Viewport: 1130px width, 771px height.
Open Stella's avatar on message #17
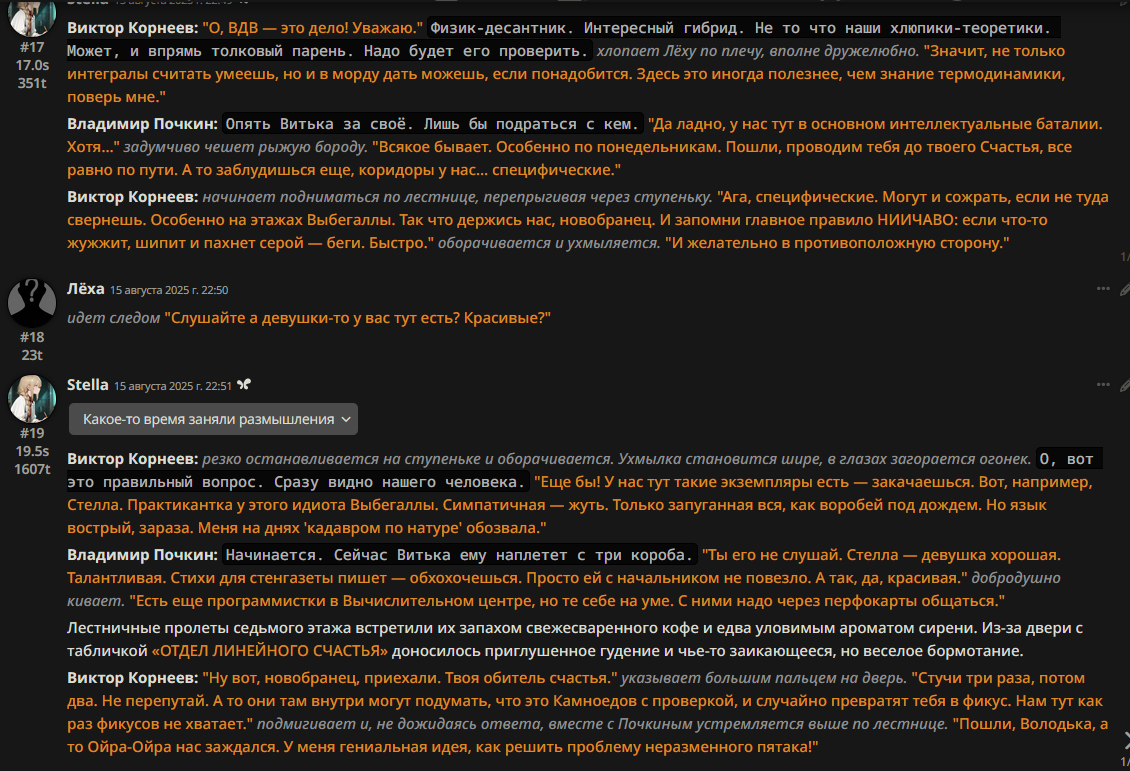(32, 17)
